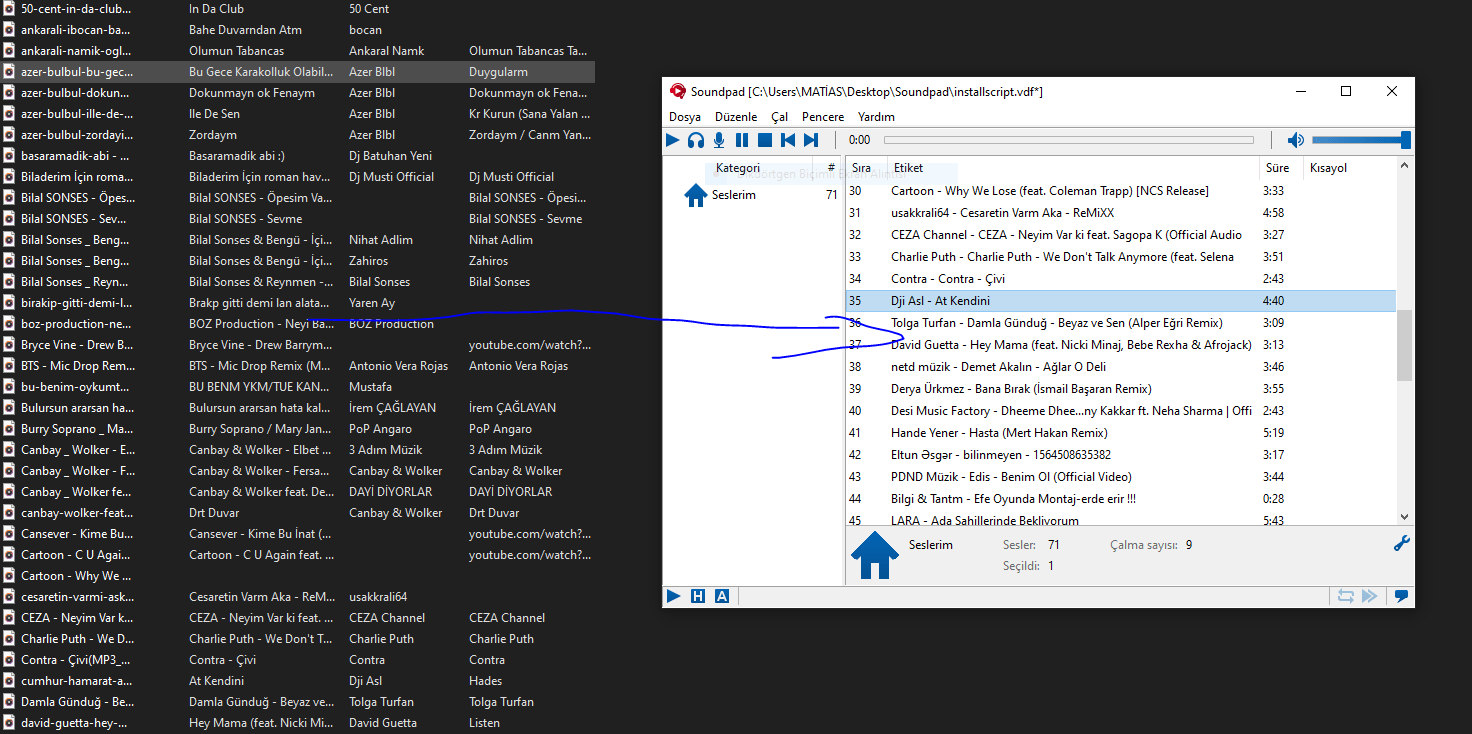Sort sounds by the Sıra column header
The height and width of the screenshot is (734, 1472).
click(861, 168)
